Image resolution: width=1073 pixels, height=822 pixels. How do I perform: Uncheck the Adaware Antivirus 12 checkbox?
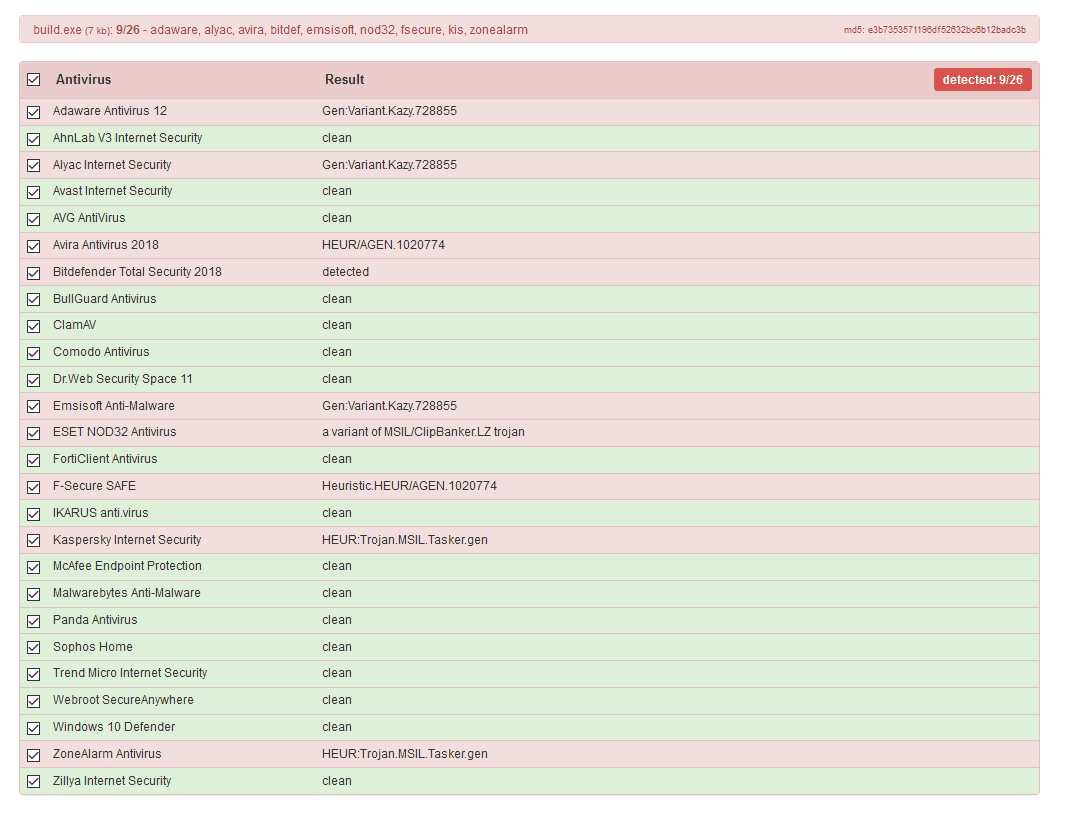pos(34,112)
